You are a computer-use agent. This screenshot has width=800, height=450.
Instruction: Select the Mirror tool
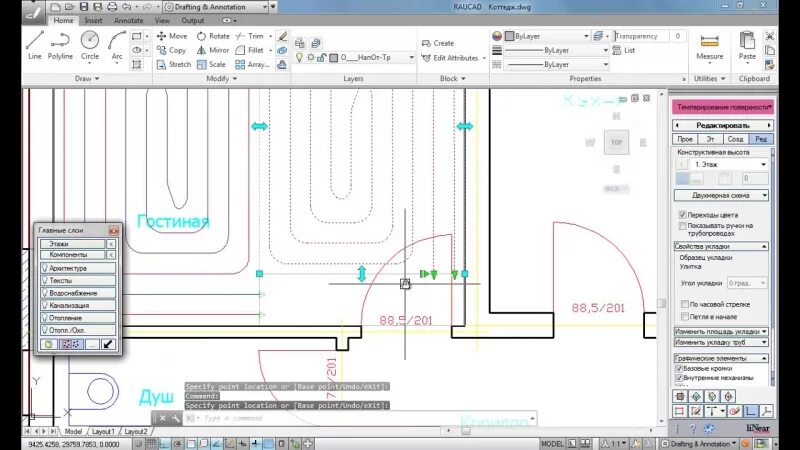pos(213,50)
